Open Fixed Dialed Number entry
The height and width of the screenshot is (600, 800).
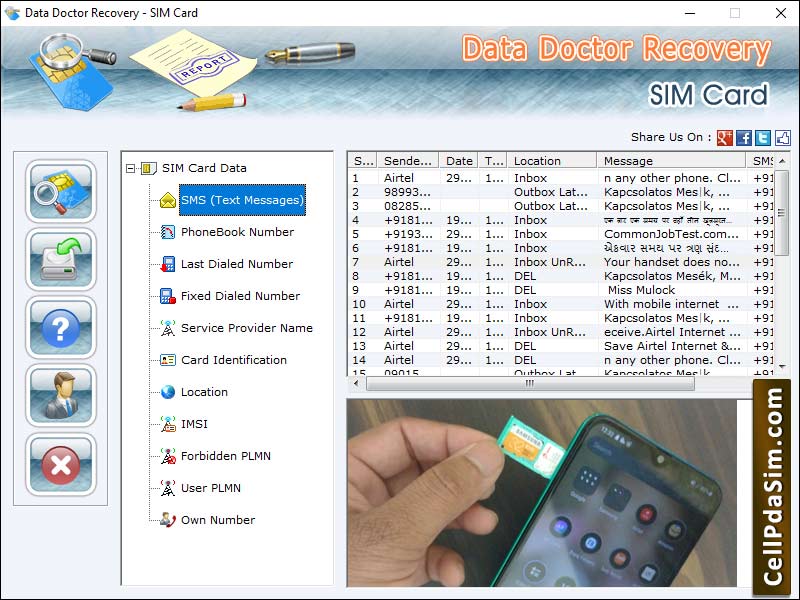pos(240,296)
